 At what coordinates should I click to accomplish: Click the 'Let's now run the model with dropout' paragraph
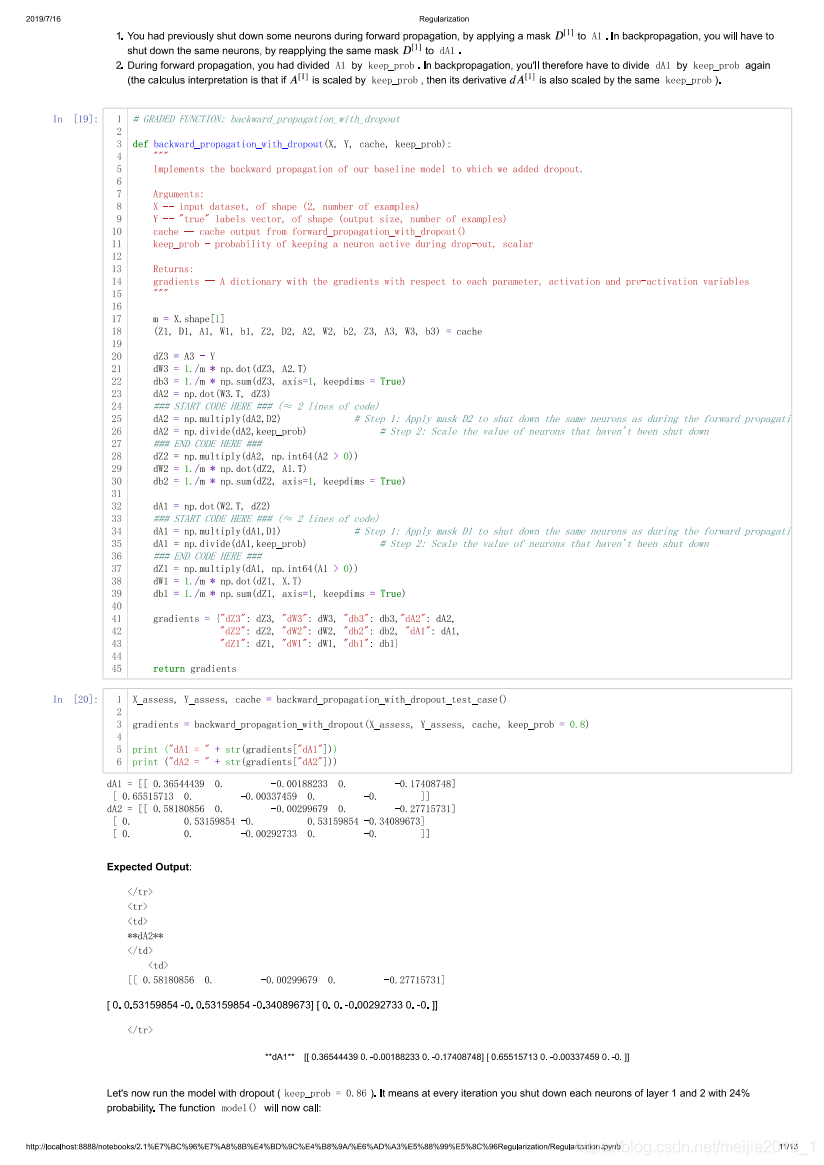428,1101
